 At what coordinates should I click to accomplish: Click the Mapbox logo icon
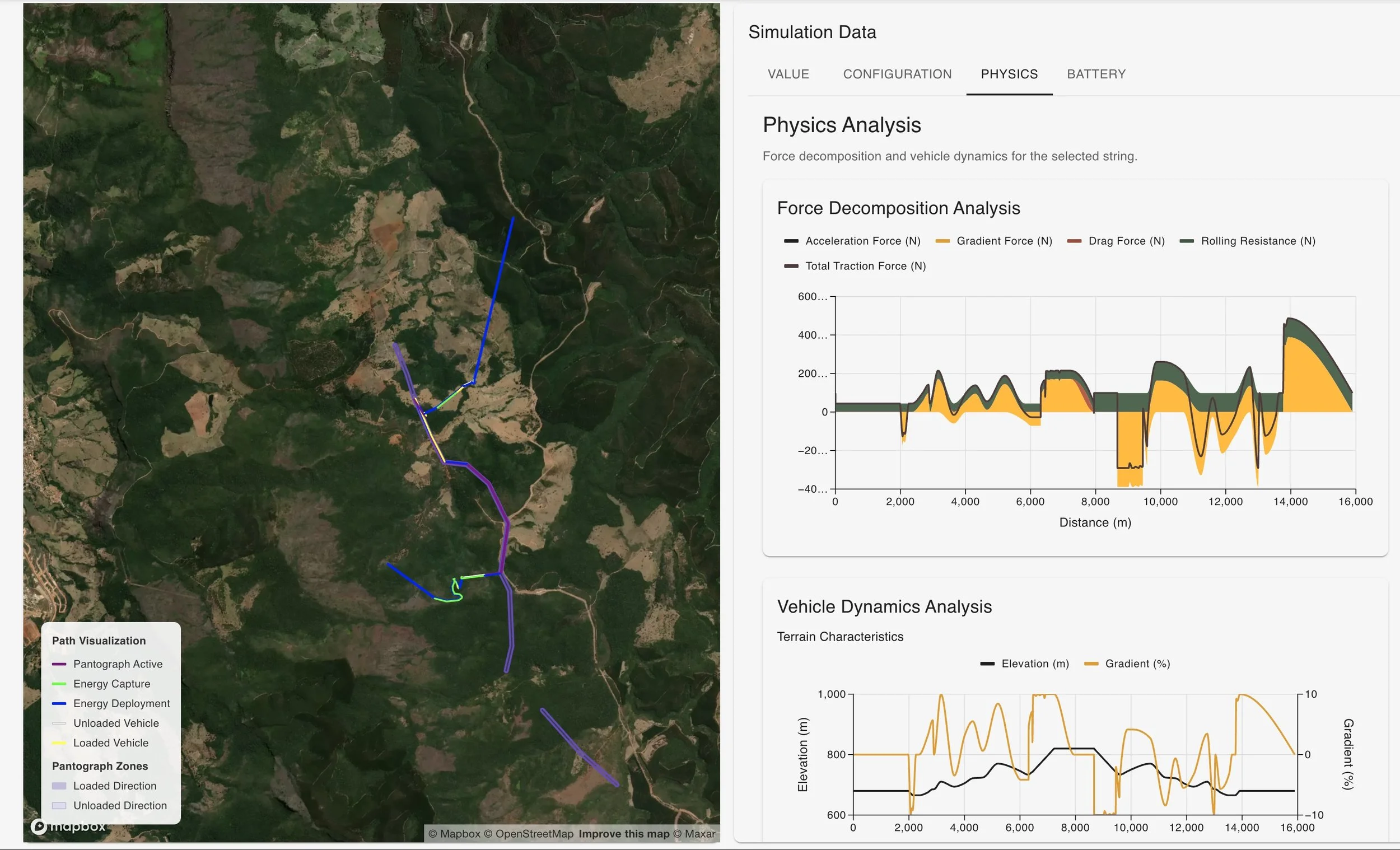tap(39, 826)
